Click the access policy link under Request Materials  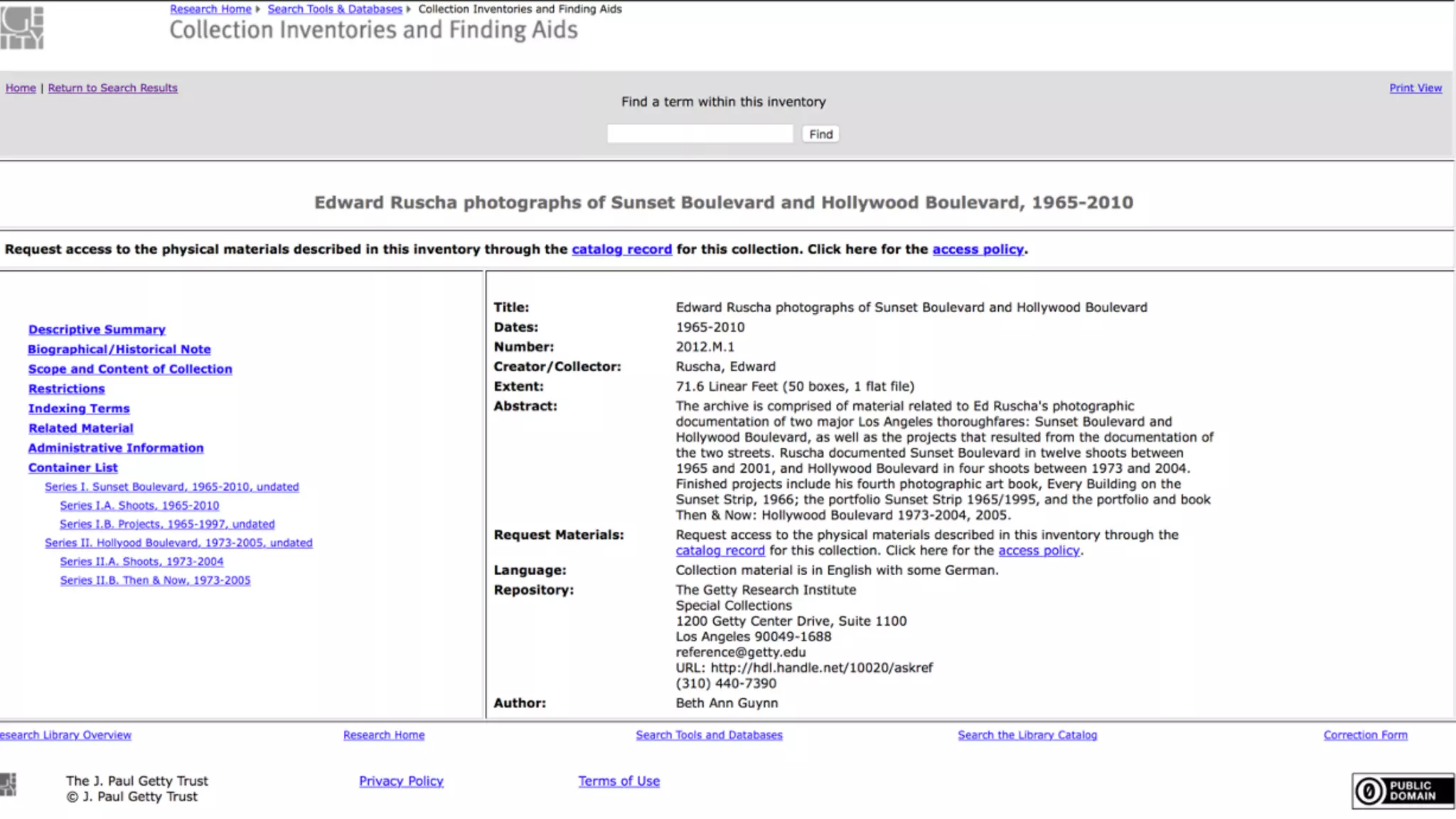(x=1038, y=551)
